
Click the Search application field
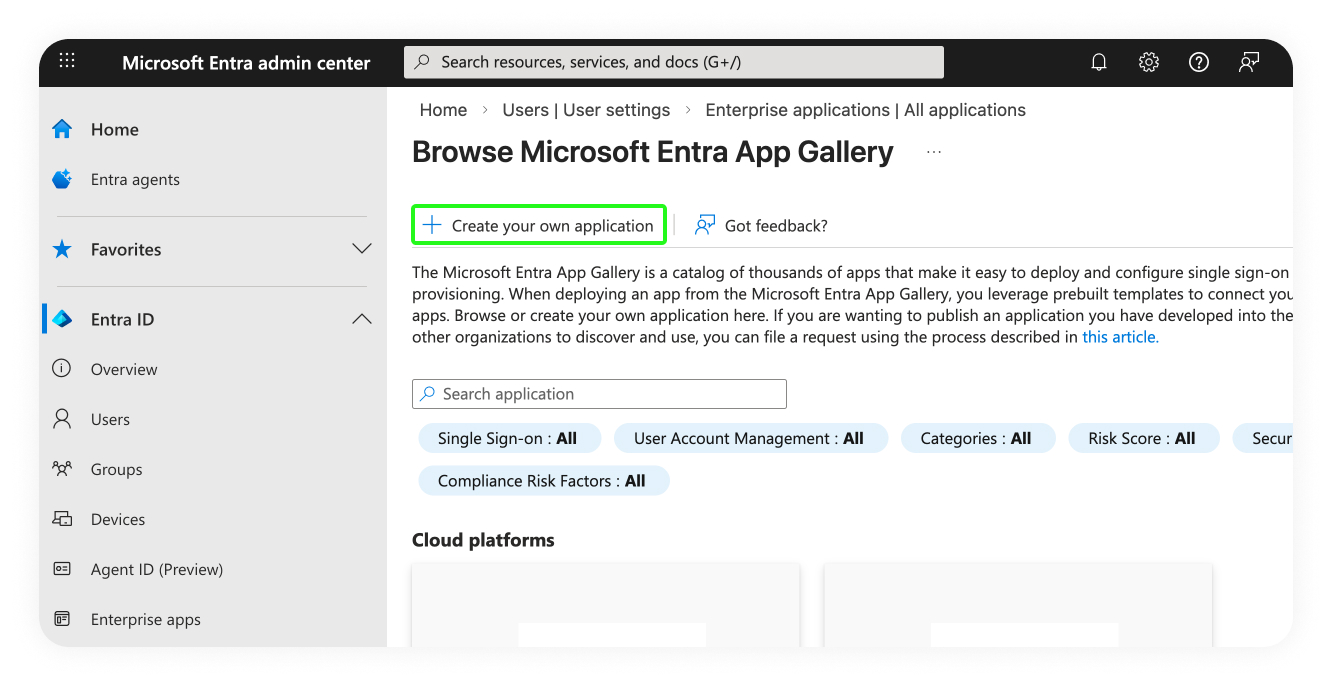pos(599,394)
